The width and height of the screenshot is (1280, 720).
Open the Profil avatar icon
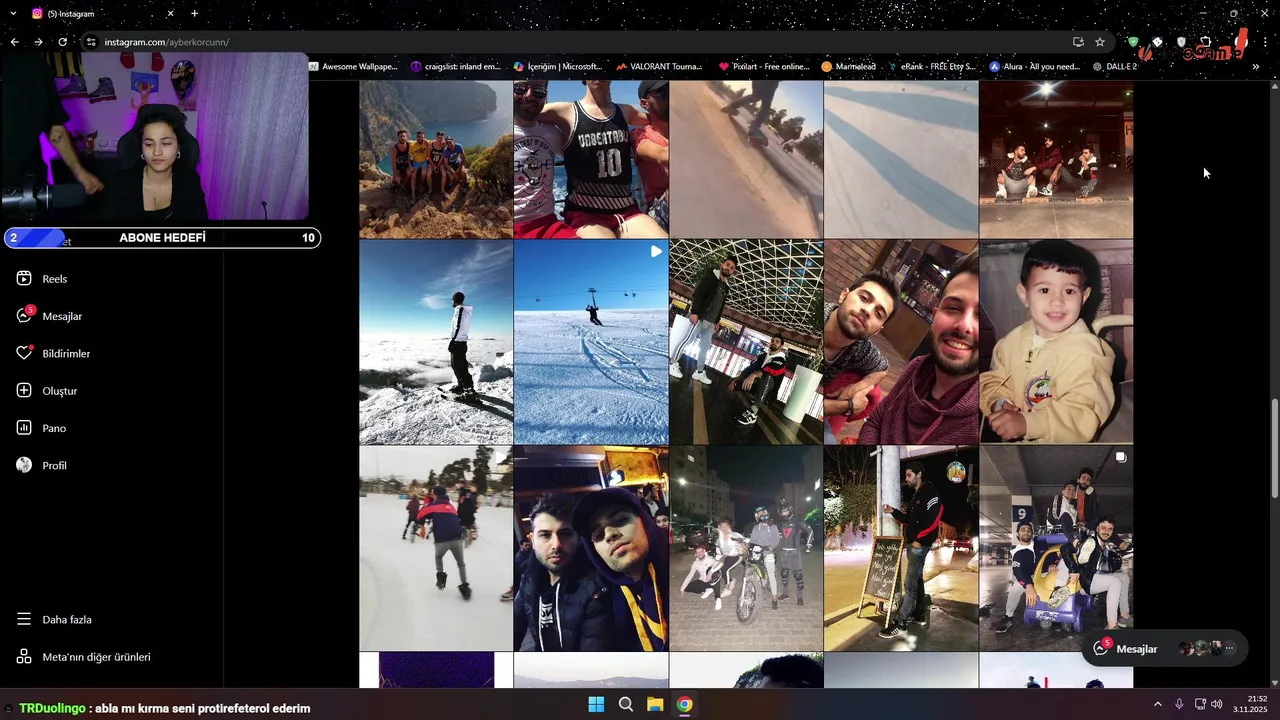[x=24, y=465]
